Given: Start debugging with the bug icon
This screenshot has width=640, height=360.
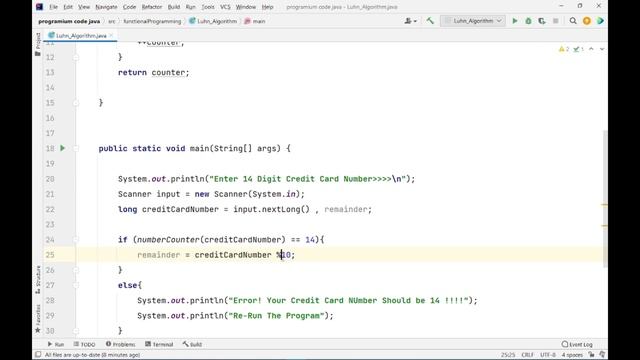Looking at the screenshot, I should tap(528, 21).
